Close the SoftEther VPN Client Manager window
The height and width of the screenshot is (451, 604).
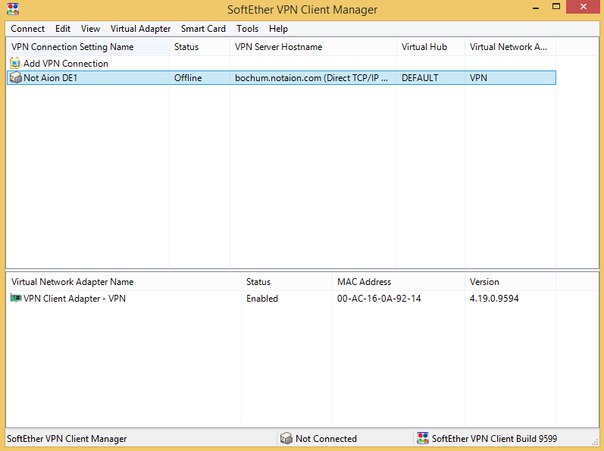583,7
